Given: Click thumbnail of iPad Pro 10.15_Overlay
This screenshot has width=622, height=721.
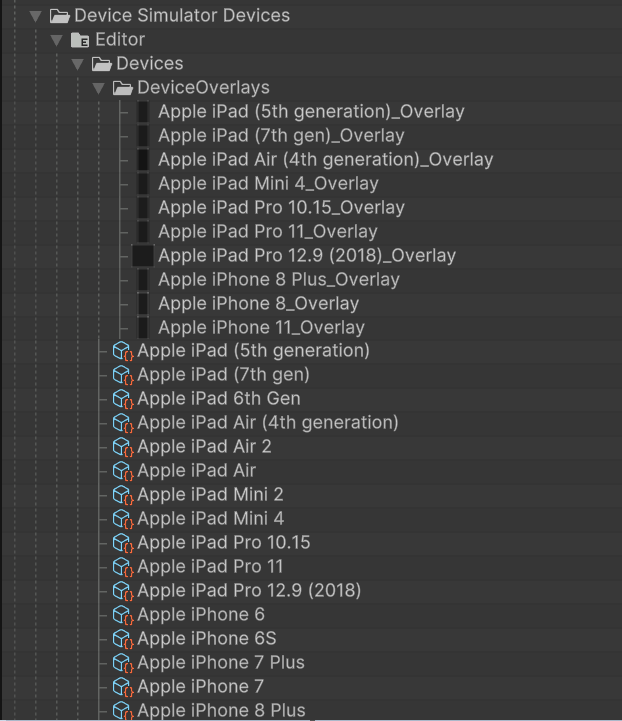Looking at the screenshot, I should (x=143, y=207).
